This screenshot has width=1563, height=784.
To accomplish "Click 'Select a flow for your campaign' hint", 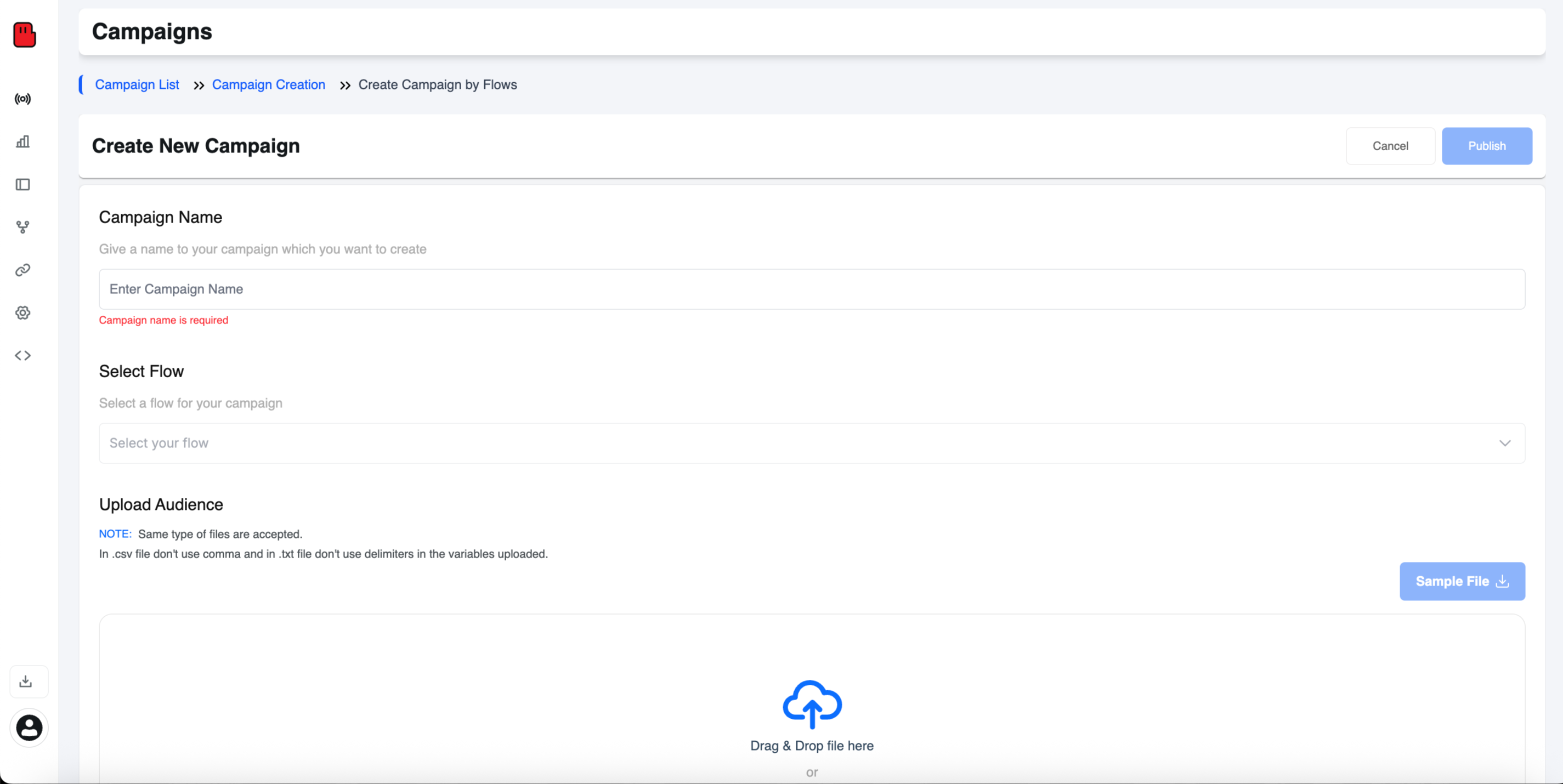I will 190,403.
